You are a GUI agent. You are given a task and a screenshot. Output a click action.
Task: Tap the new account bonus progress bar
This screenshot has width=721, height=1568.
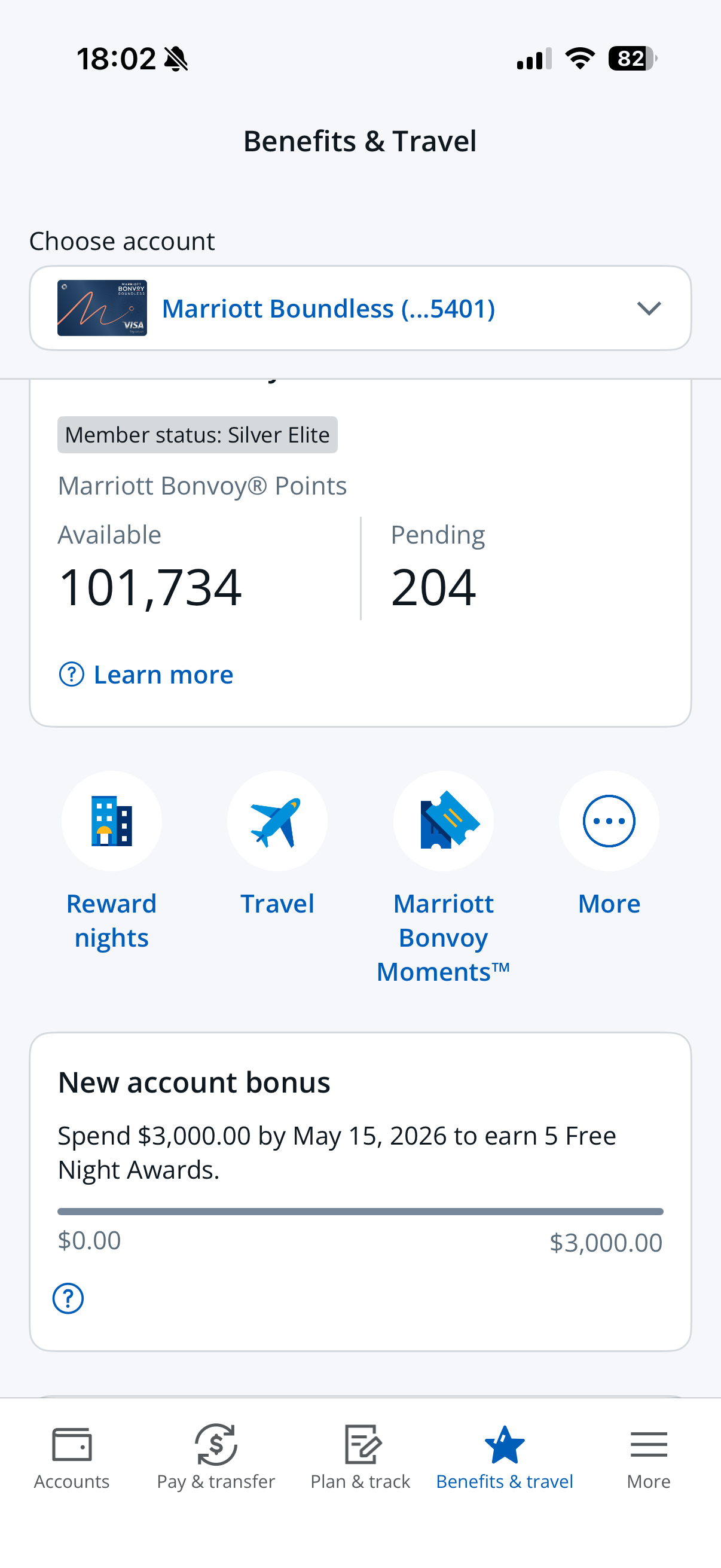[360, 1212]
